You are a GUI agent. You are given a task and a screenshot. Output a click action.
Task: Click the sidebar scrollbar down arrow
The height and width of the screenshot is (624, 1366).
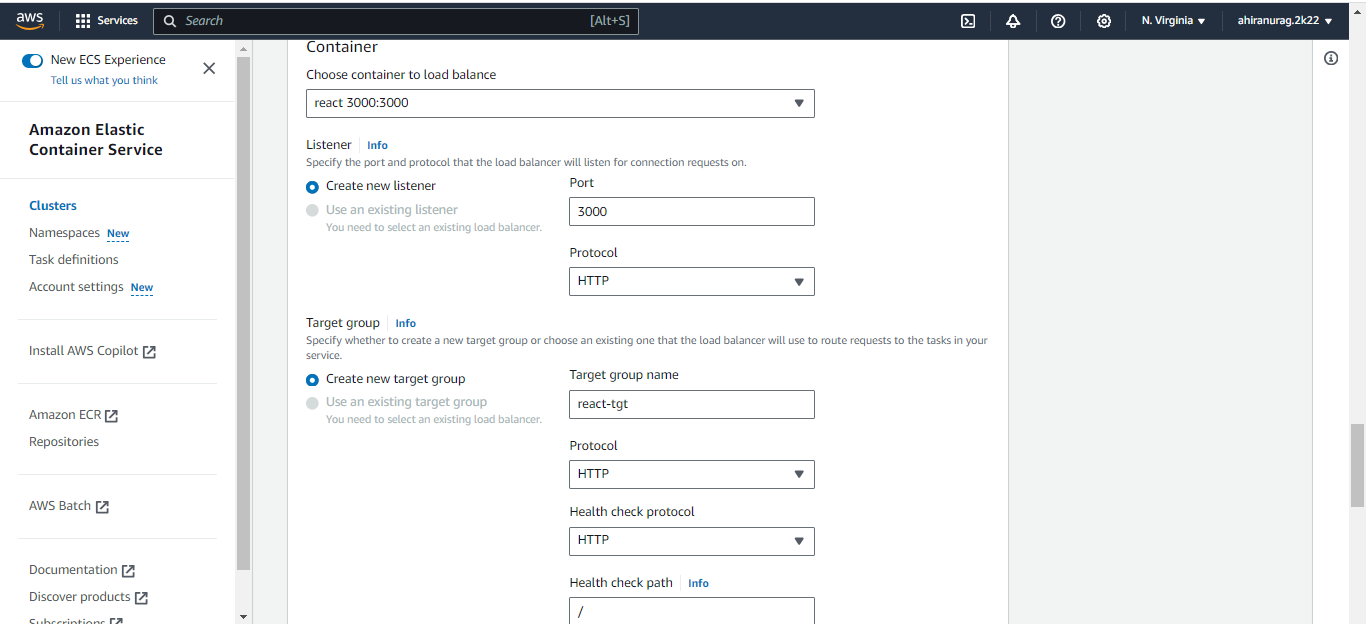(x=243, y=616)
